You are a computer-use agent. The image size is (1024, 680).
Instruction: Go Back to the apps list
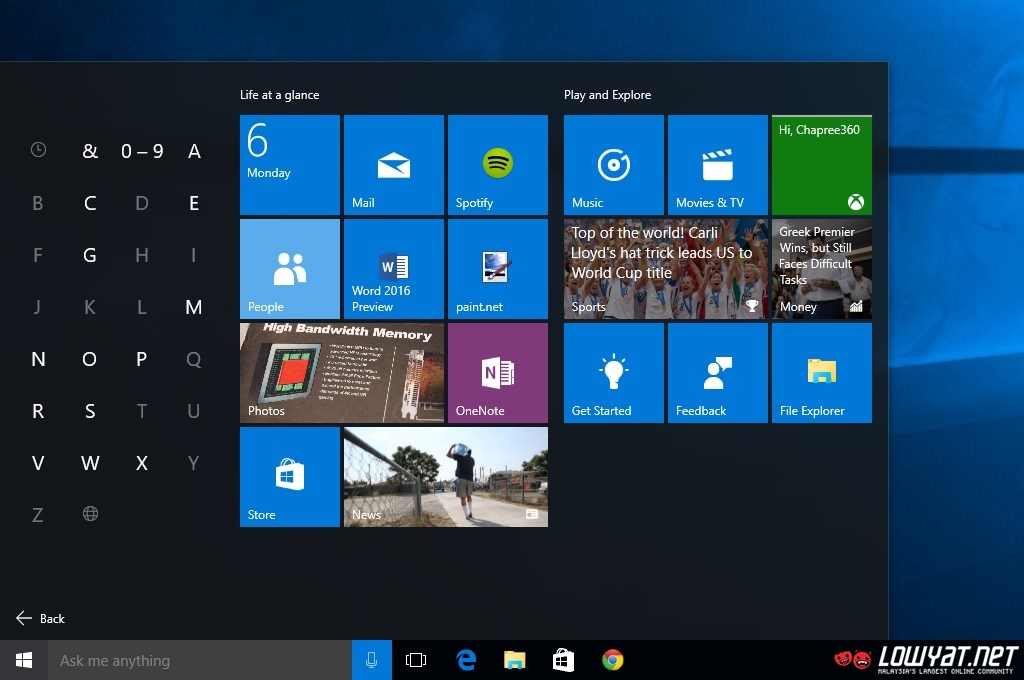[41, 619]
